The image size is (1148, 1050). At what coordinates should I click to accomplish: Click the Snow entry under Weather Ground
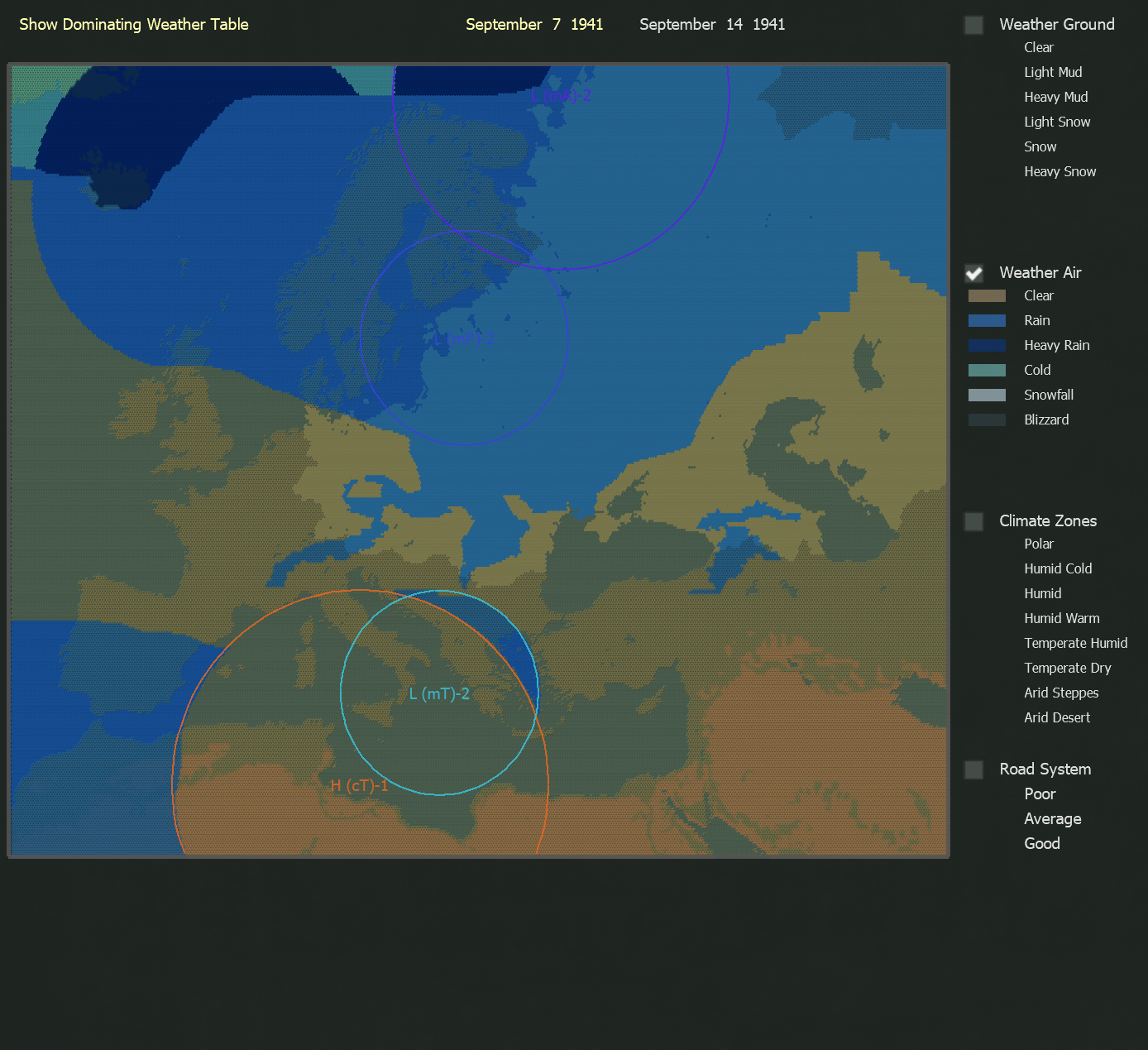tap(1040, 147)
